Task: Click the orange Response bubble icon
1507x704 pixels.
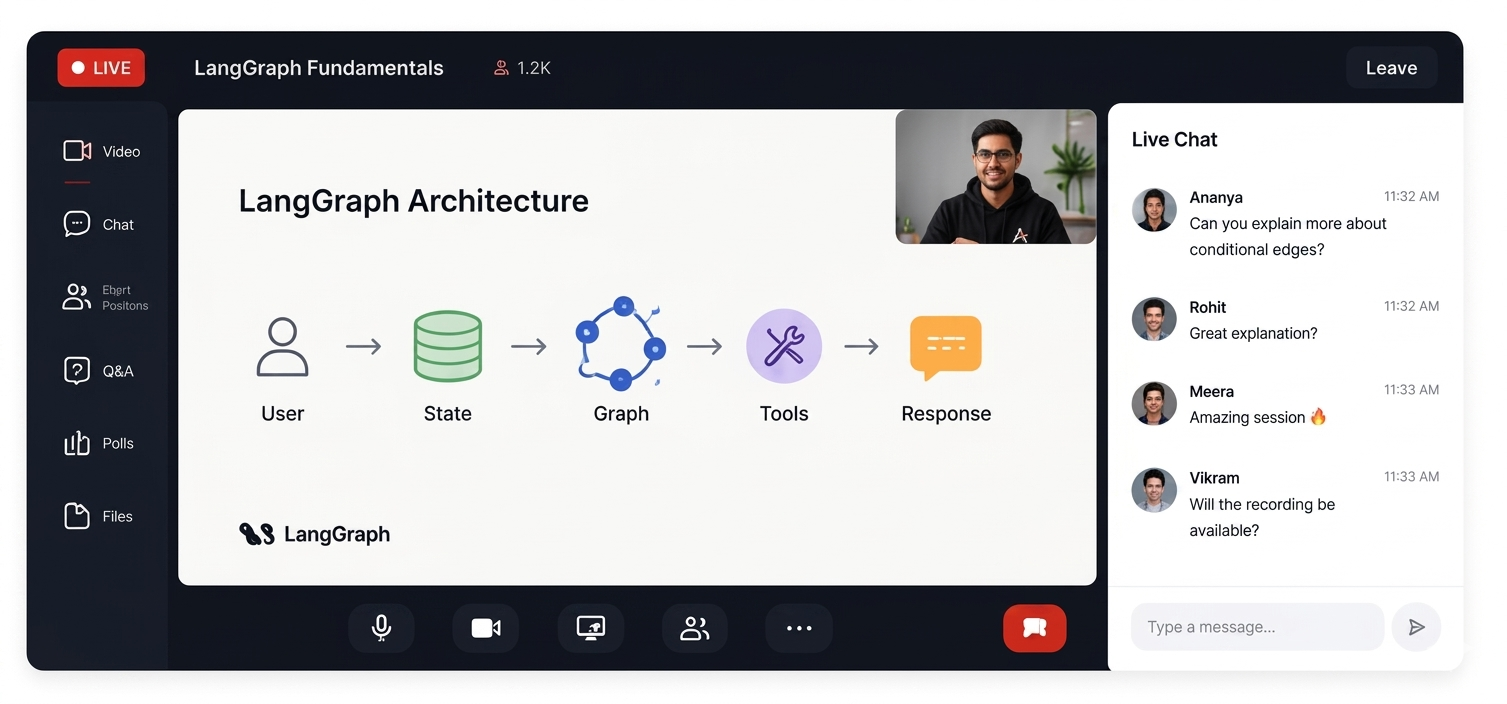Action: [x=946, y=347]
